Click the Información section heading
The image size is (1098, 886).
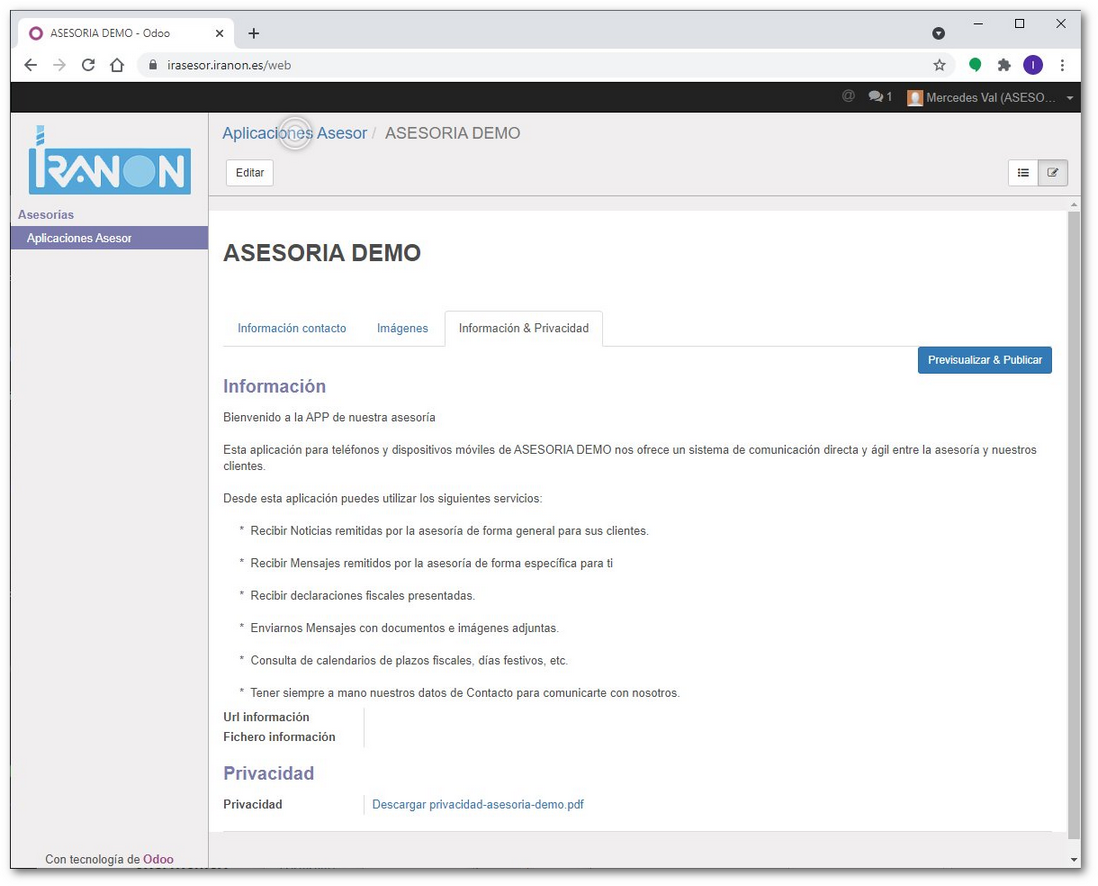[x=274, y=386]
